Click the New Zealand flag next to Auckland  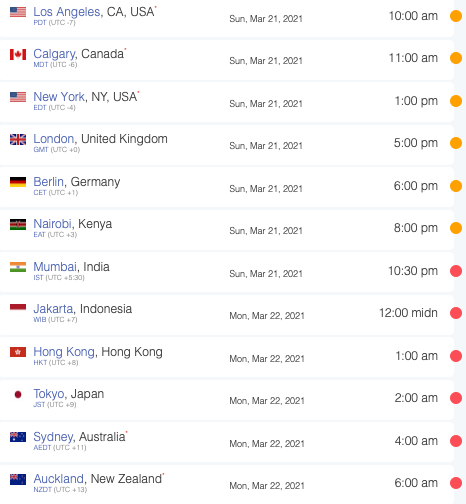(18, 479)
